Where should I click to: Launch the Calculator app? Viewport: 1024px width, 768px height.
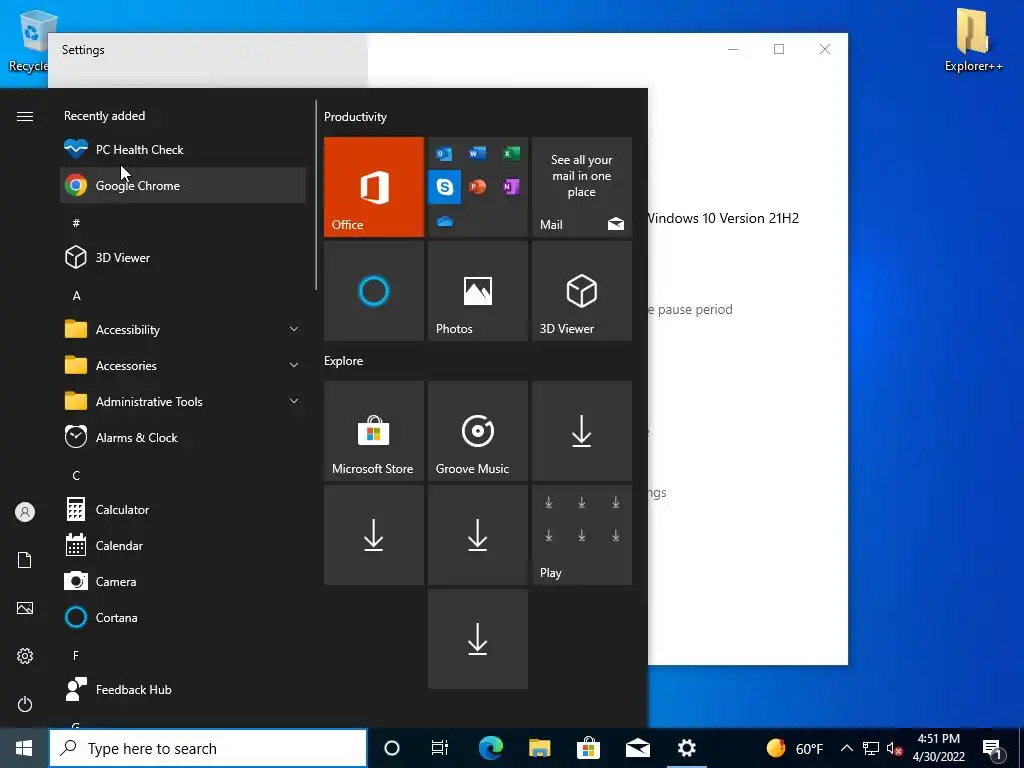tap(183, 509)
